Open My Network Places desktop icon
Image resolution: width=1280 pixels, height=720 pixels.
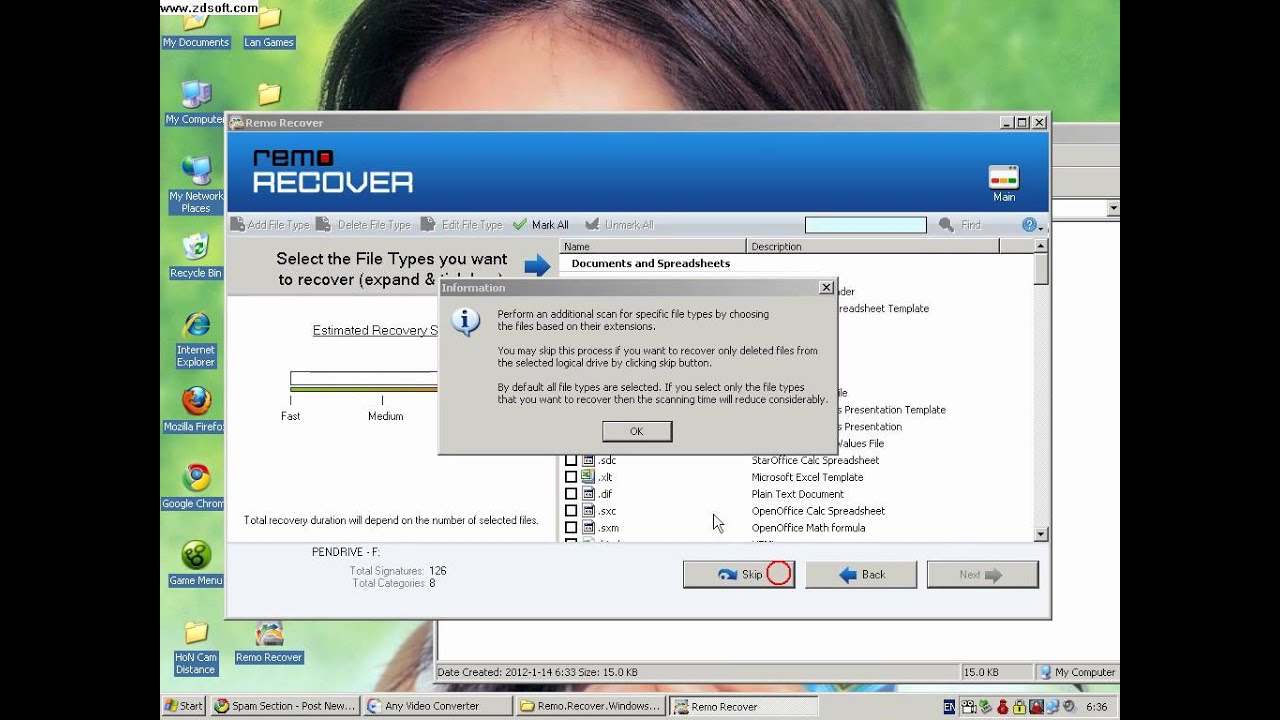[x=196, y=184]
